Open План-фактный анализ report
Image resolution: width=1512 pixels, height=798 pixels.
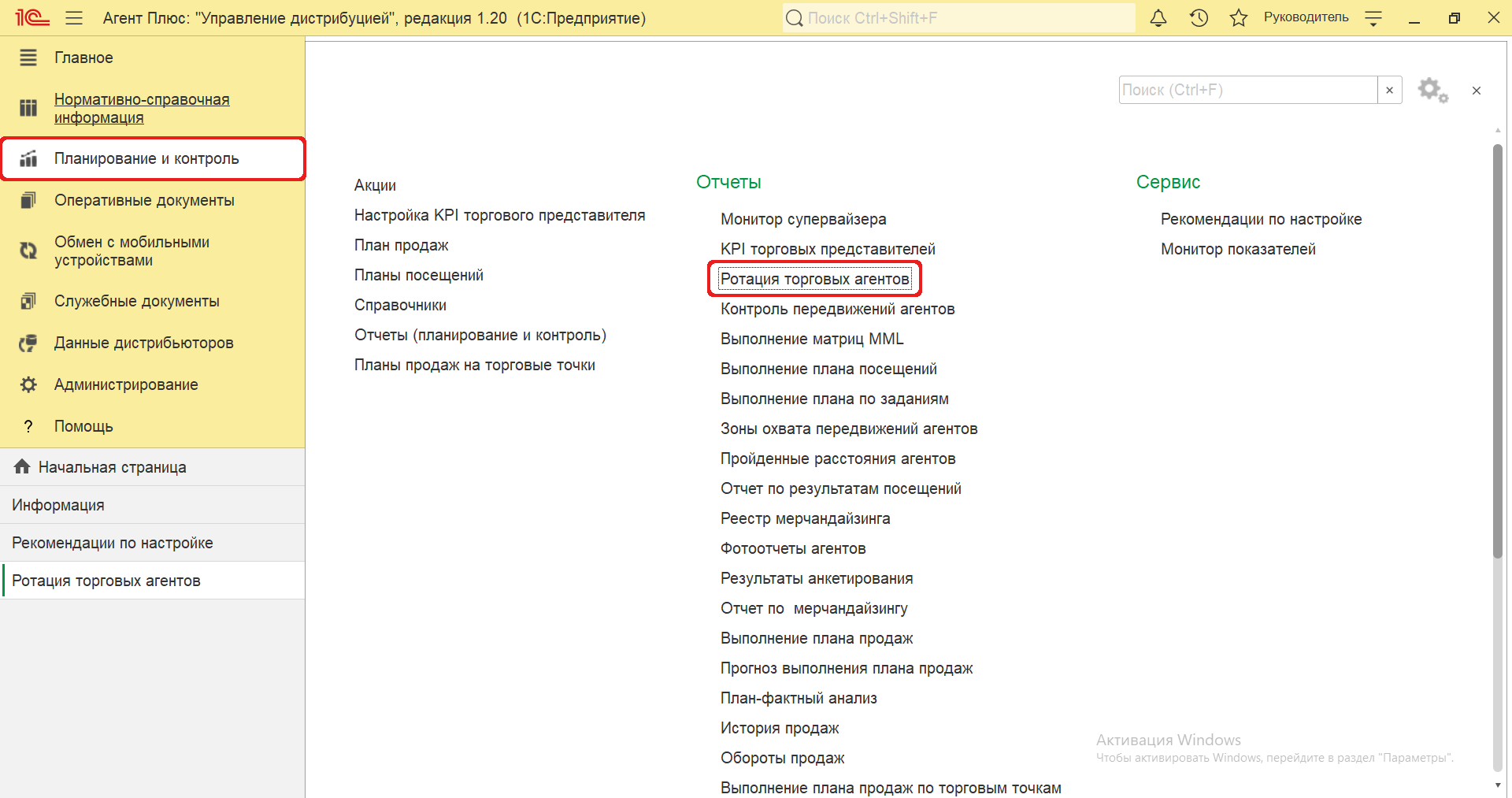(x=799, y=698)
